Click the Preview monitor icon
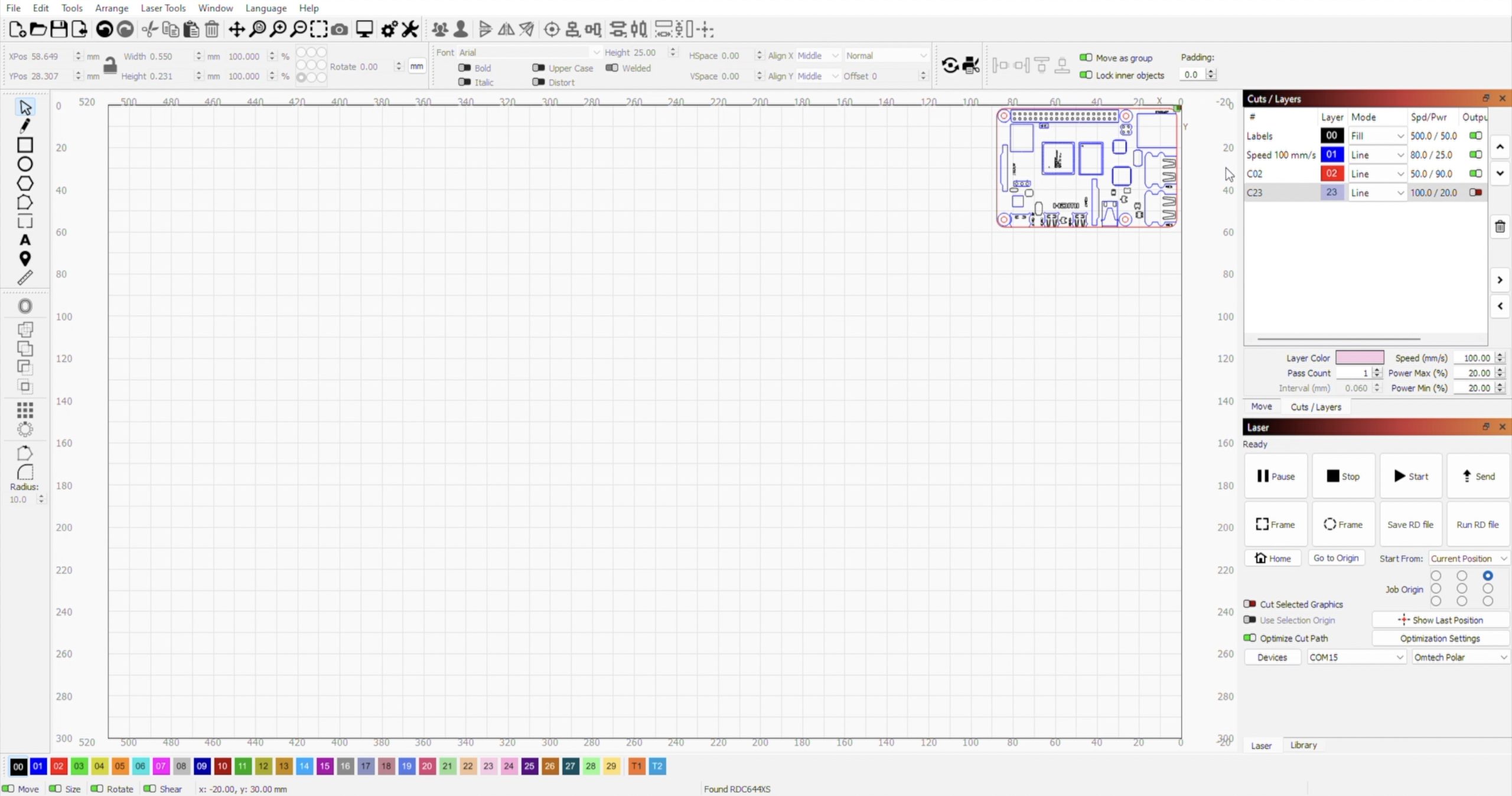The height and width of the screenshot is (796, 1512). tap(364, 29)
